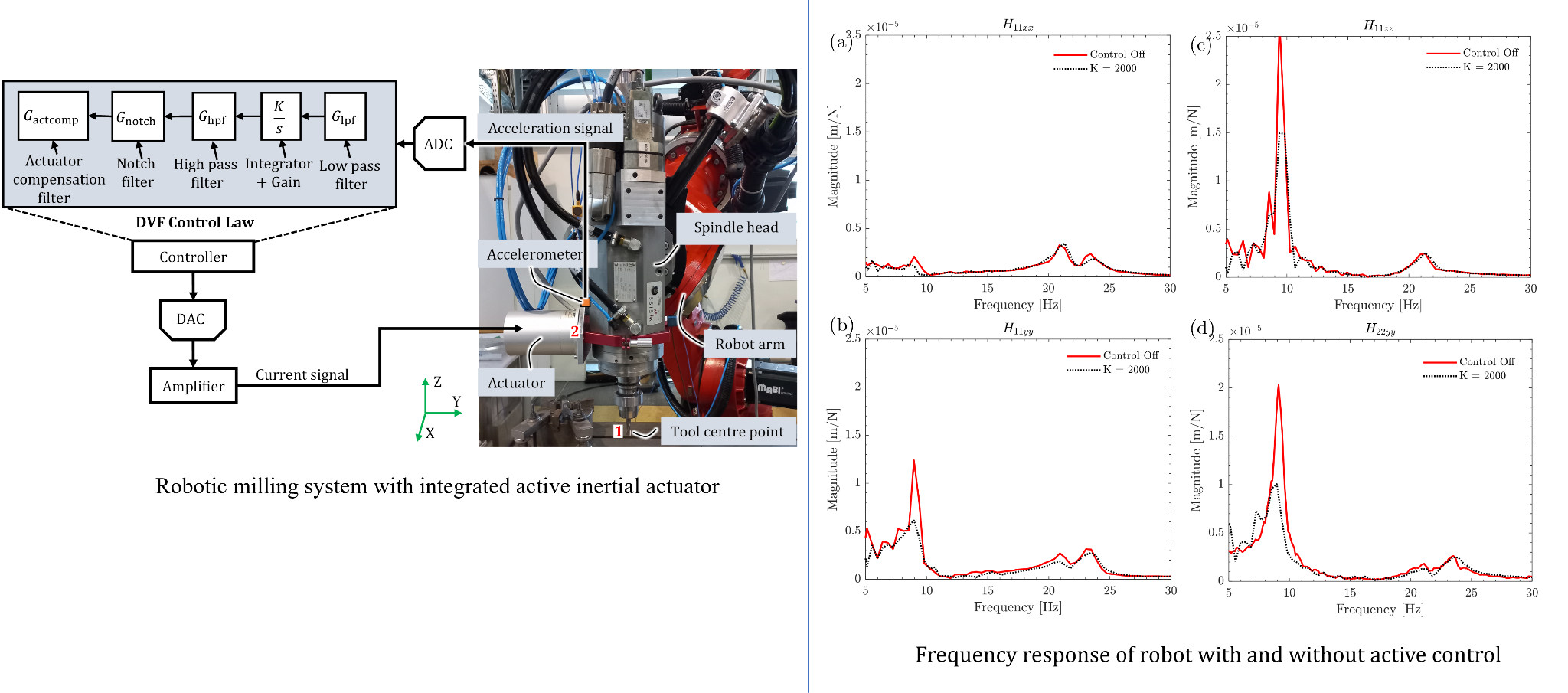Click the Controller button
1568x693 pixels.
193,256
